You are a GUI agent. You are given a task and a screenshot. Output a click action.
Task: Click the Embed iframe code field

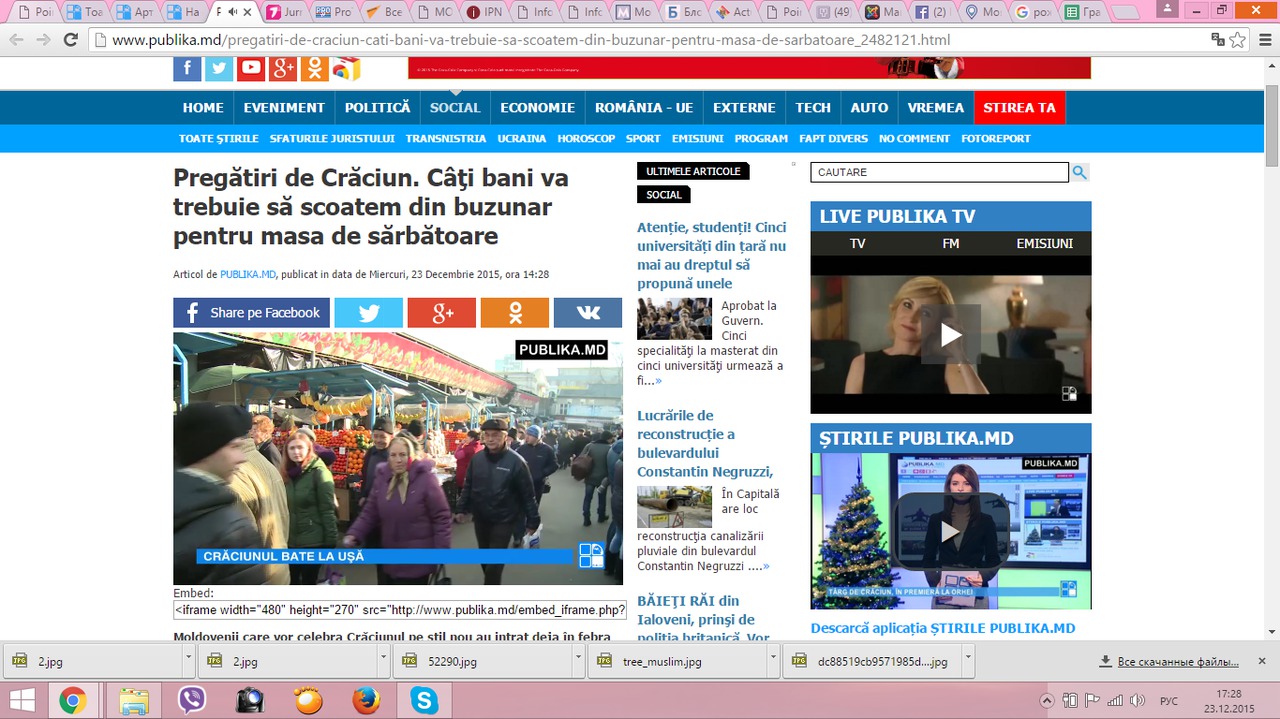click(400, 610)
